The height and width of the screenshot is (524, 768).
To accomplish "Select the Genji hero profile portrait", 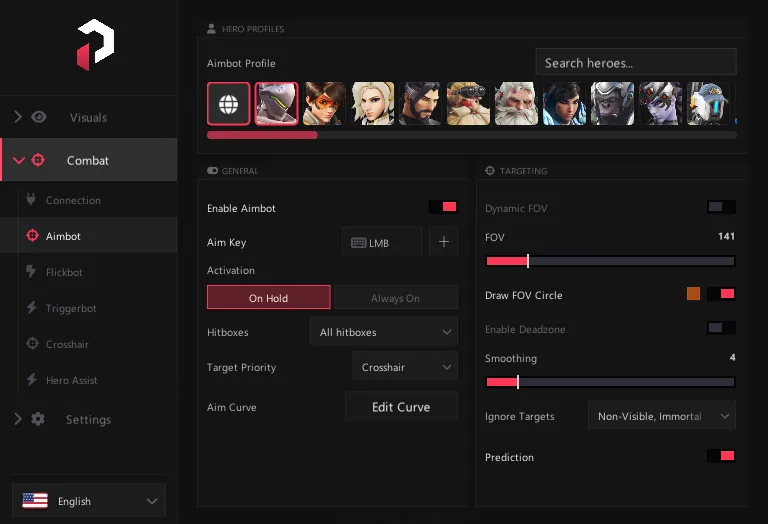I will [276, 104].
